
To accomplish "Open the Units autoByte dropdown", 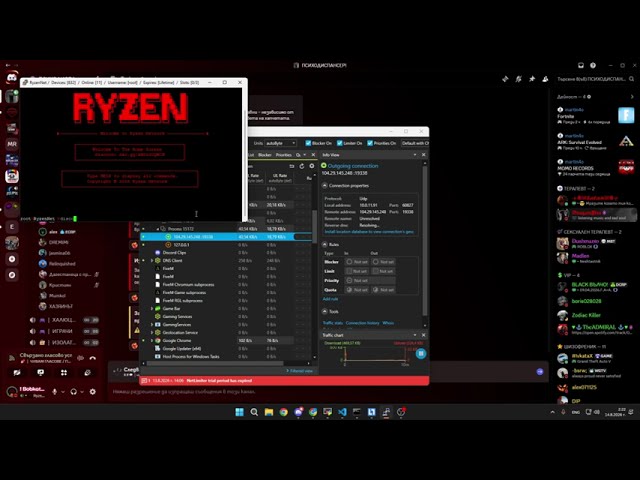I will 280,143.
